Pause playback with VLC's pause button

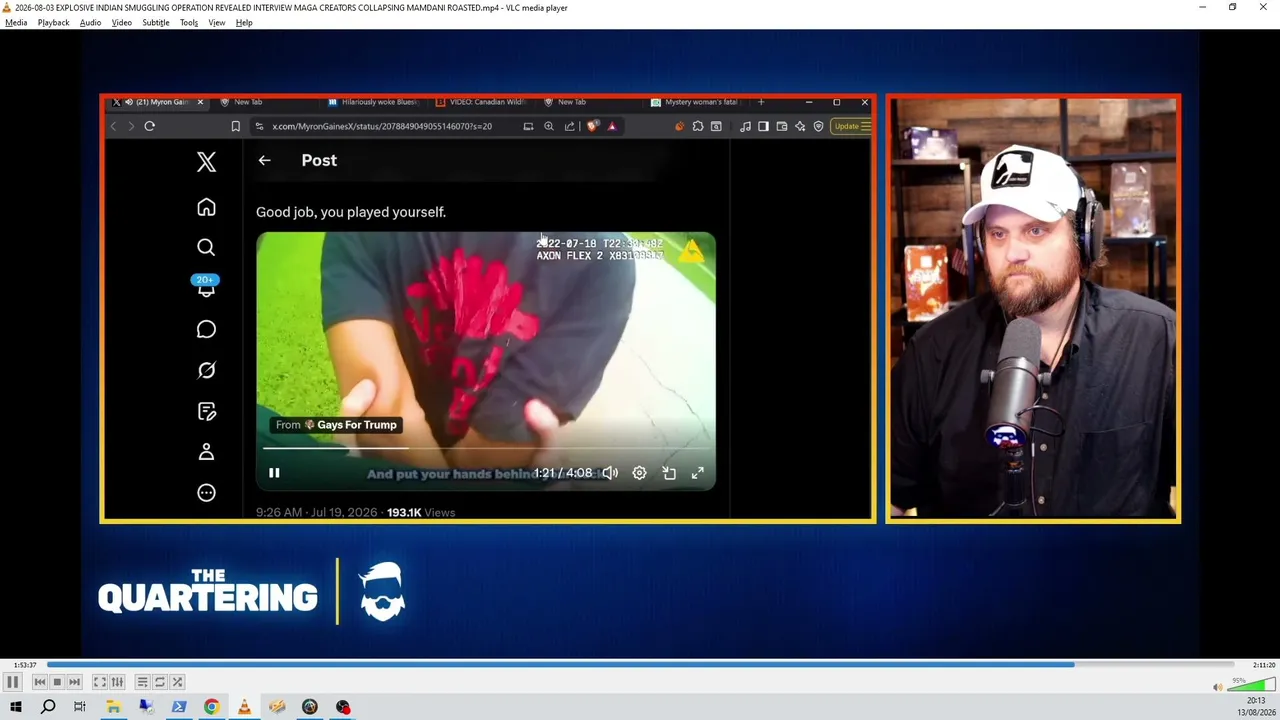coord(13,682)
